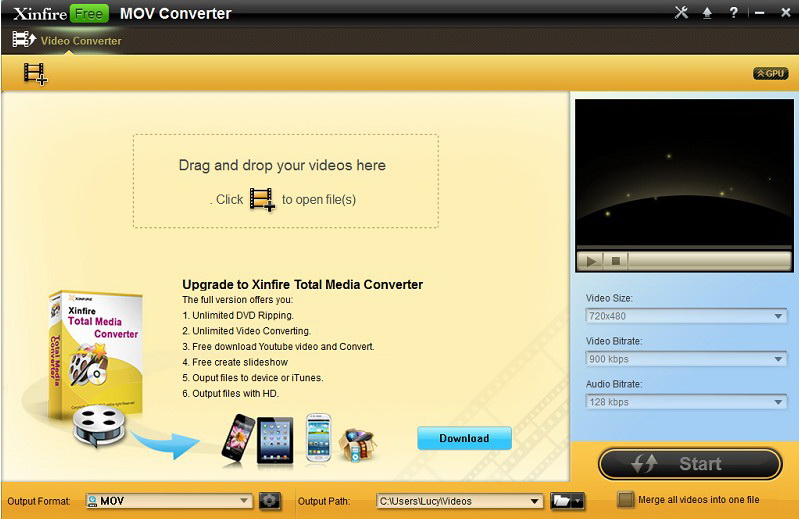Click the iPhone device image

coord(238,438)
